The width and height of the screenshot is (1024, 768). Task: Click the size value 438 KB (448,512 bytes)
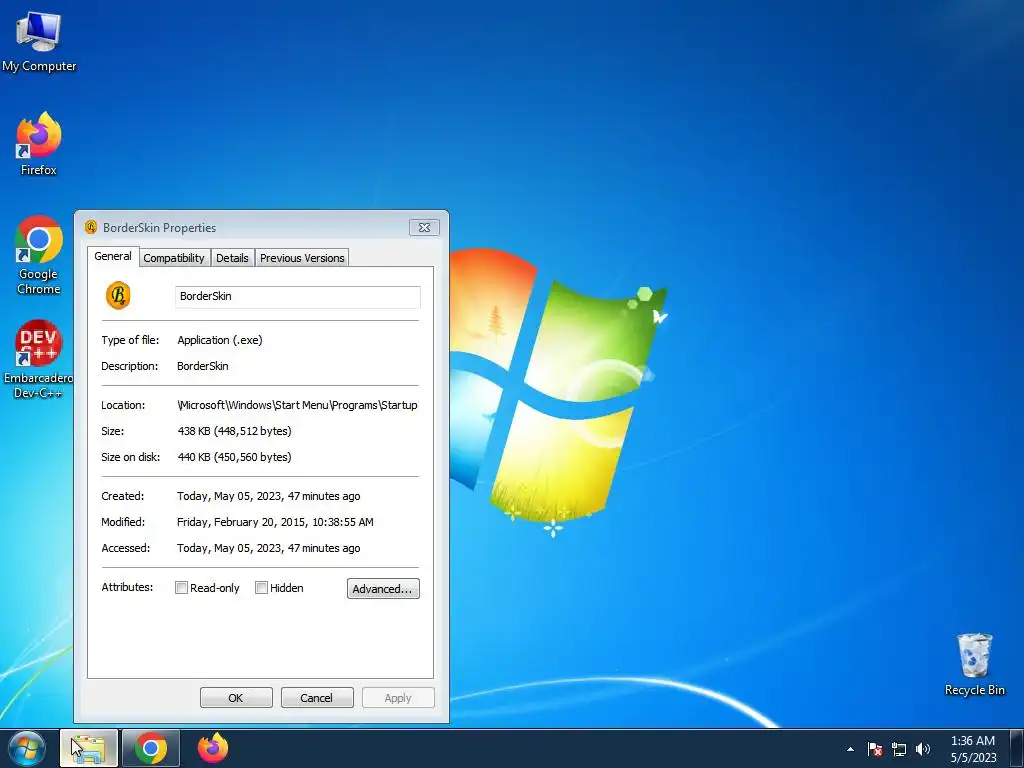234,431
